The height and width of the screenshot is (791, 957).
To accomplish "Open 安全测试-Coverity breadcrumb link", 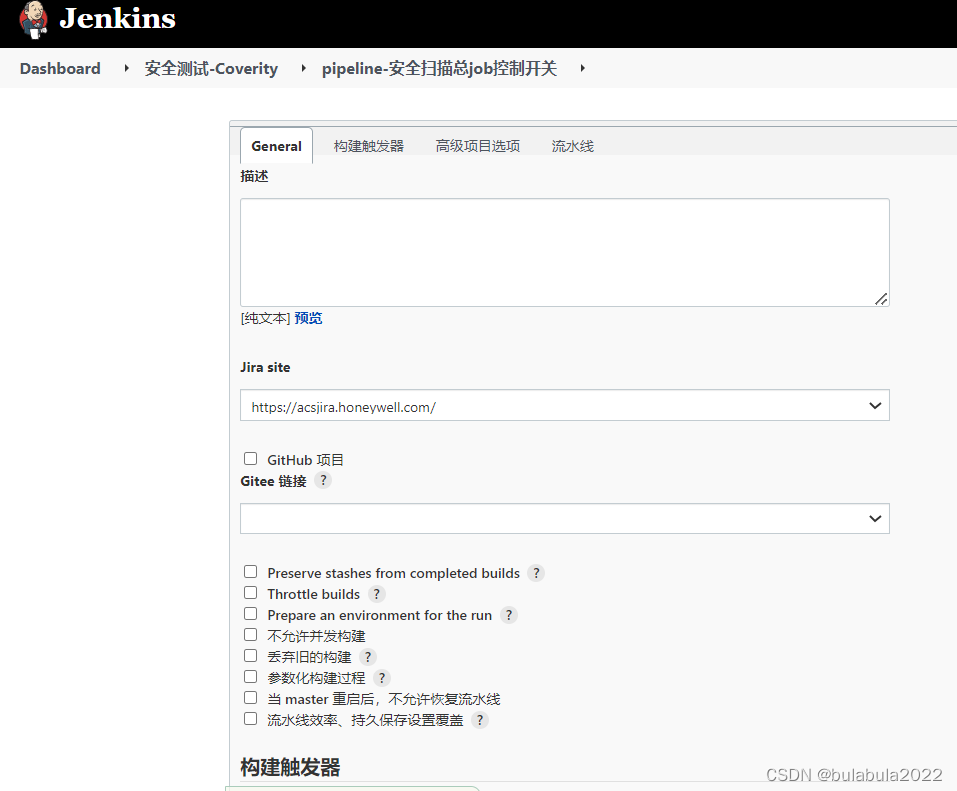I will [211, 68].
